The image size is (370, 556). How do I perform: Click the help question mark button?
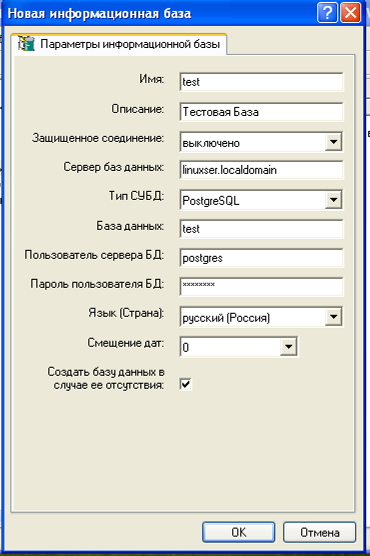(x=327, y=13)
